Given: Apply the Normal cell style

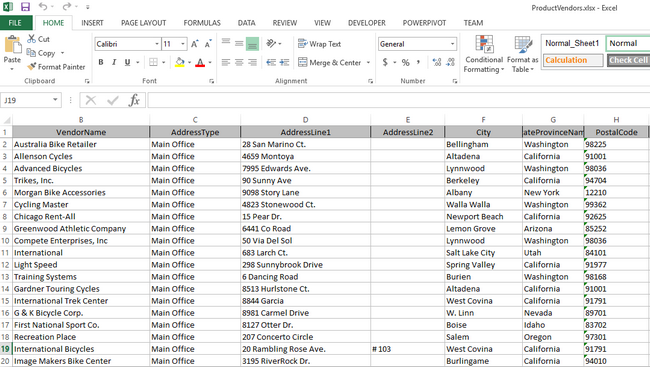Looking at the screenshot, I should point(628,43).
